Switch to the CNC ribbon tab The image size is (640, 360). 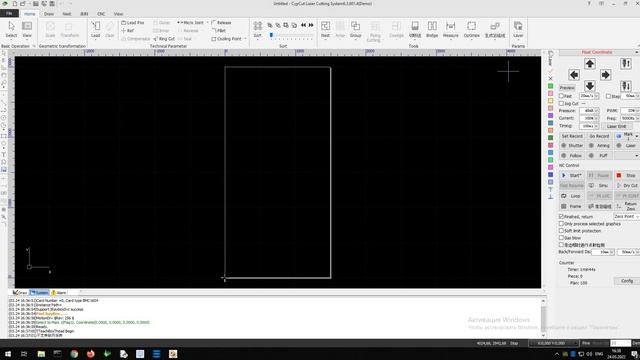pos(101,14)
